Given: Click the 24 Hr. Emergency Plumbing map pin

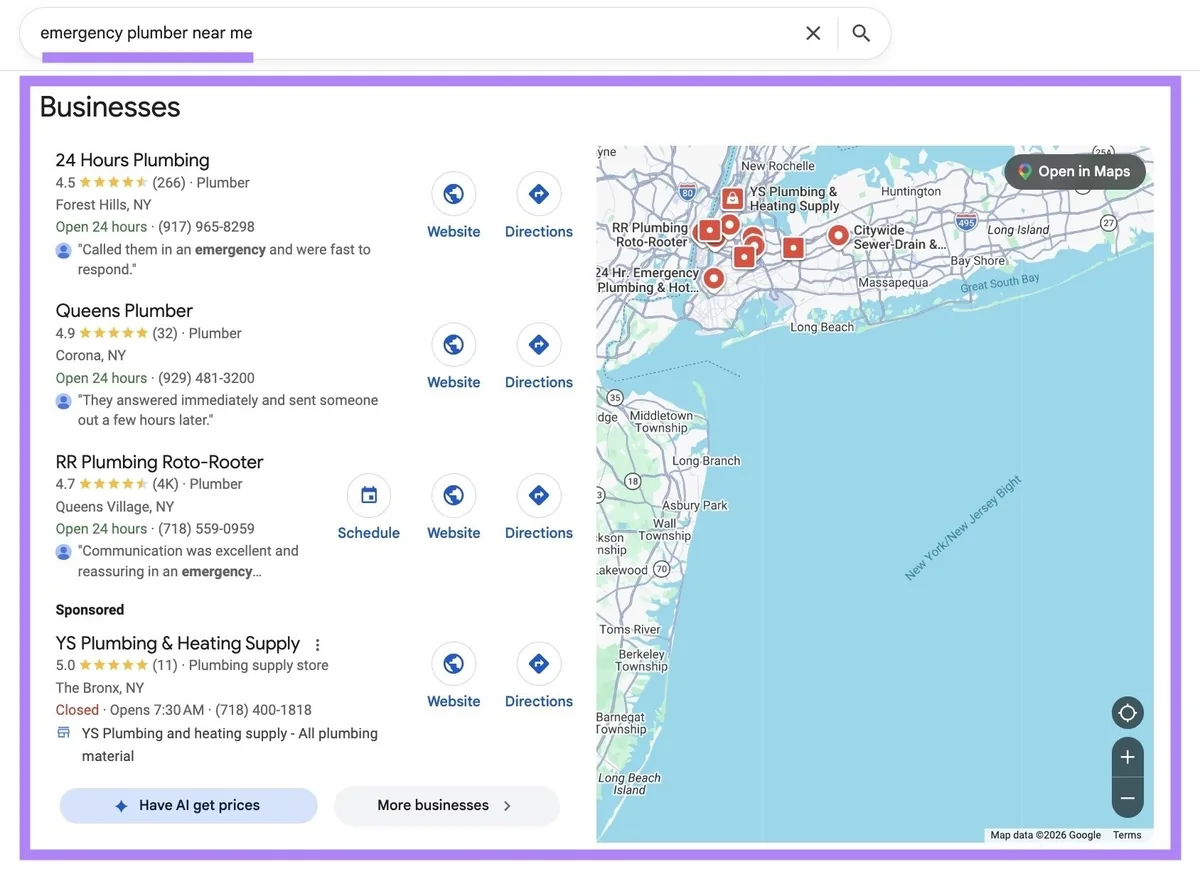Looking at the screenshot, I should pyautogui.click(x=713, y=278).
